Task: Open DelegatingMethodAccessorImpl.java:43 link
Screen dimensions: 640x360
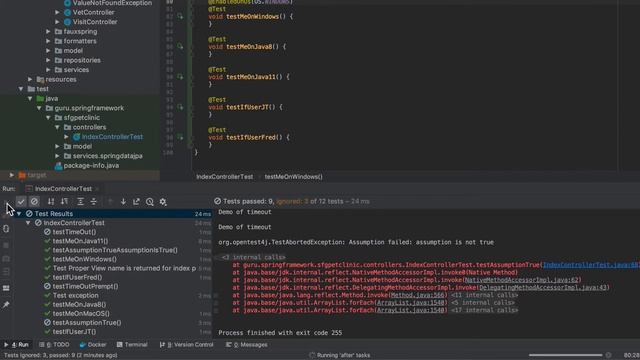Action: click(x=543, y=287)
